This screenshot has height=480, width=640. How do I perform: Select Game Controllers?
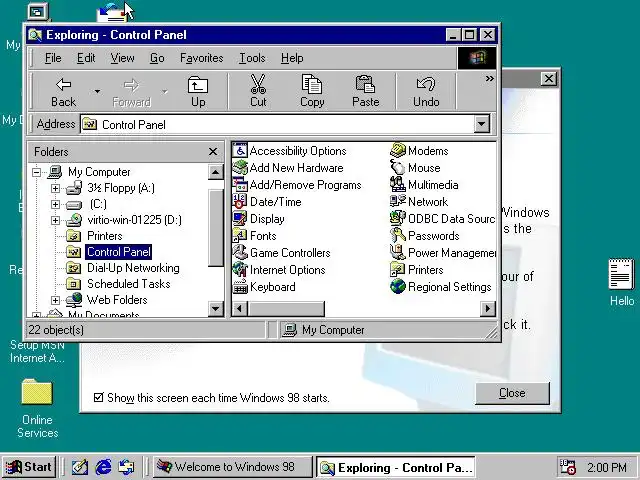pyautogui.click(x=282, y=253)
